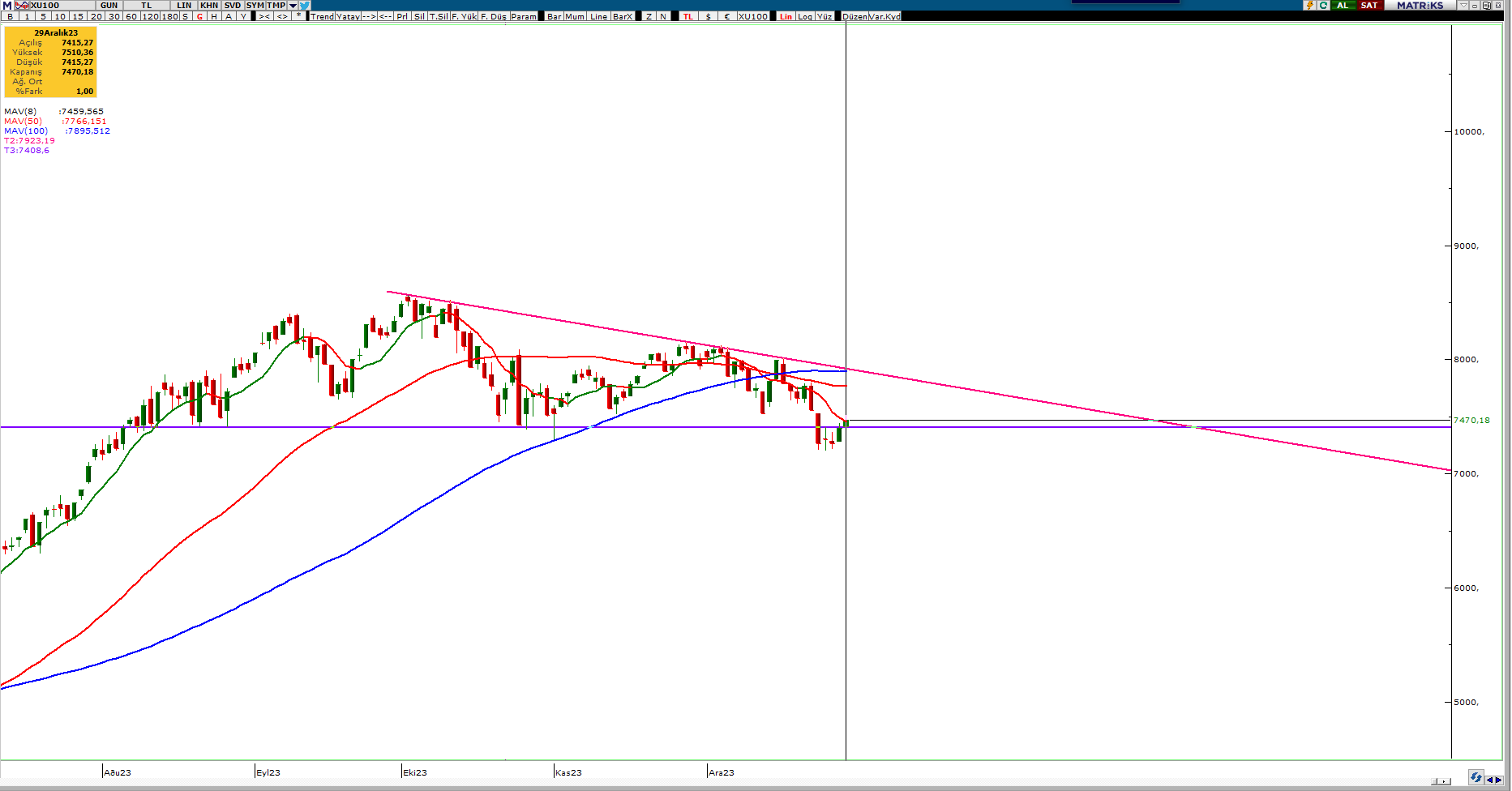Click the zoom-out <> icon
The height and width of the screenshot is (791, 1512).
[x=282, y=16]
